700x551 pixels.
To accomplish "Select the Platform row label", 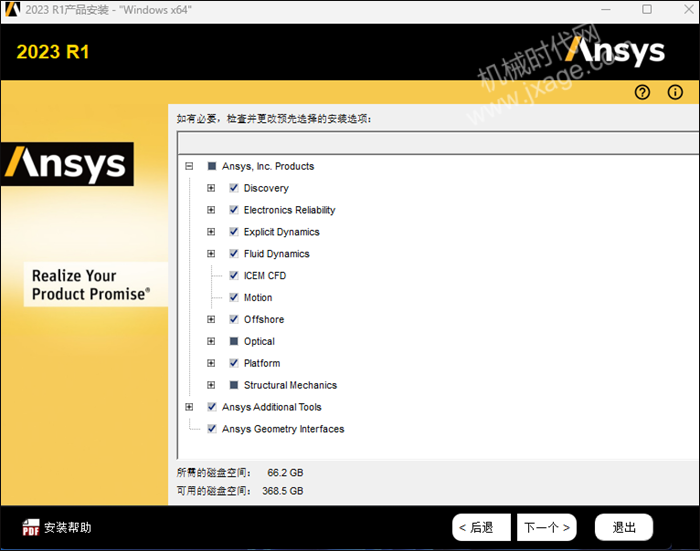I will pyautogui.click(x=262, y=363).
